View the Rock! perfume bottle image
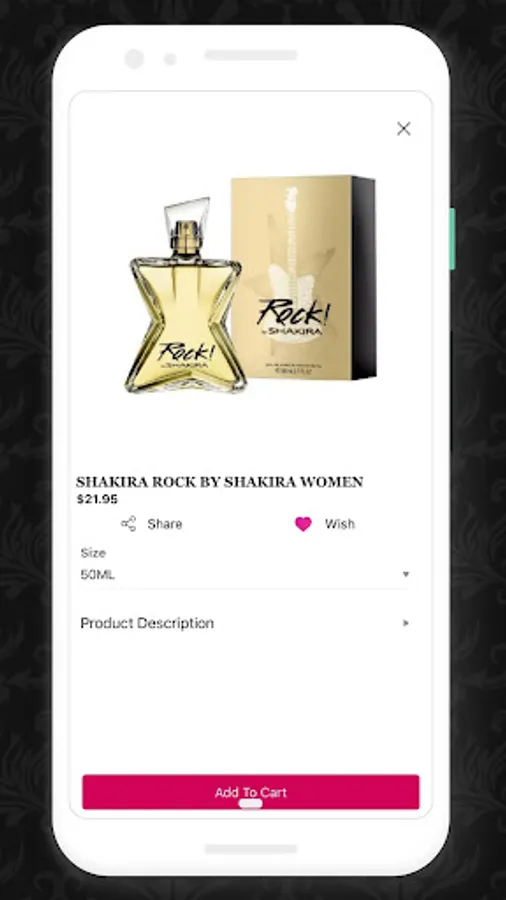506x900 pixels. (186, 296)
